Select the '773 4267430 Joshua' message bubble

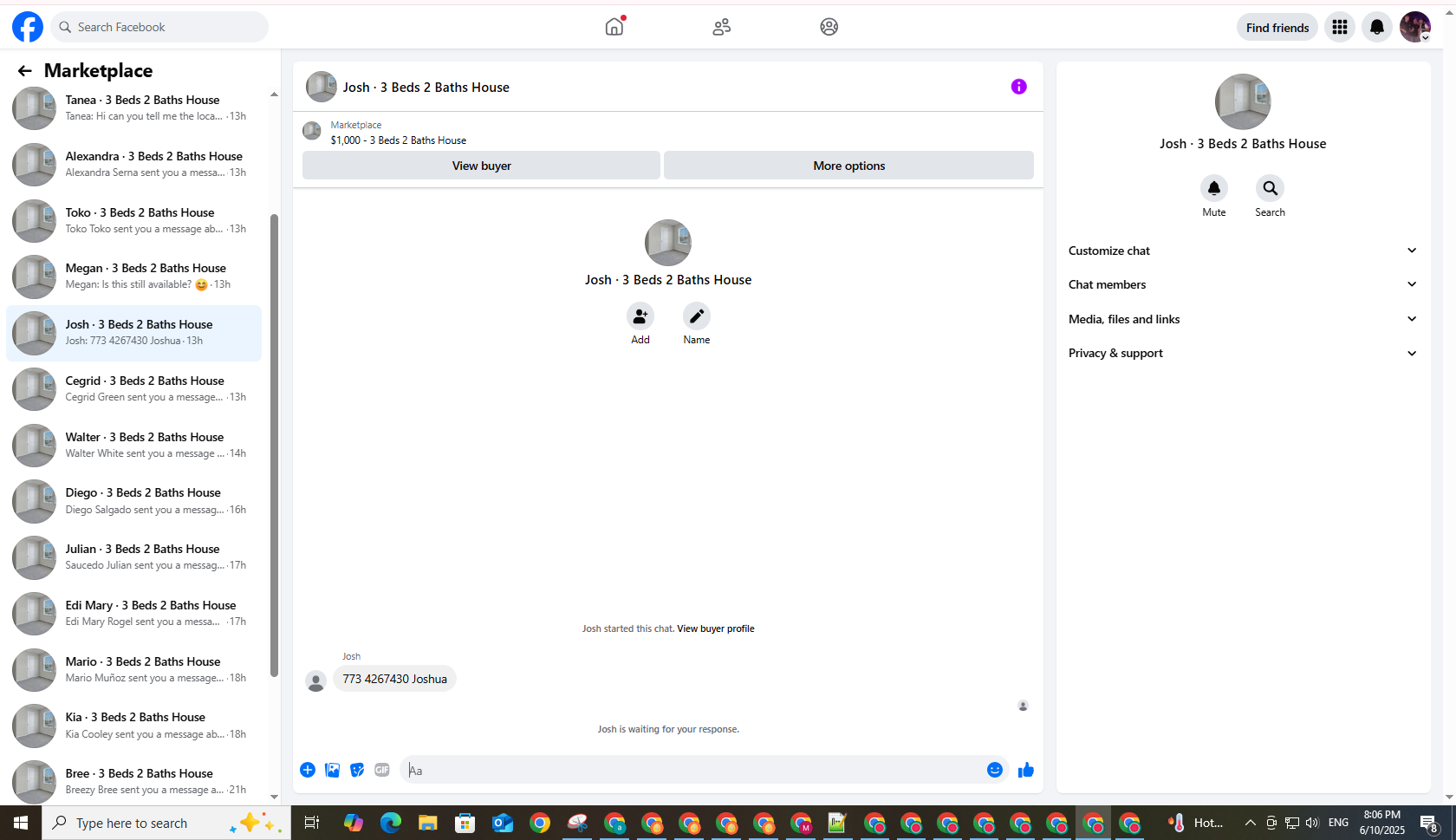[x=394, y=679]
